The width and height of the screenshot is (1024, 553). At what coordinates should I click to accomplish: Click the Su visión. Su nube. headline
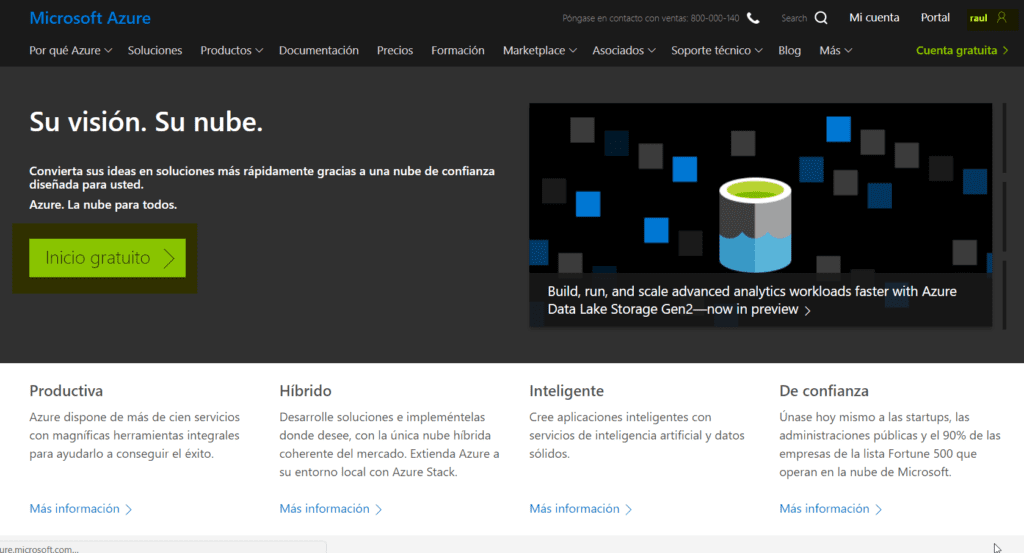pos(146,121)
